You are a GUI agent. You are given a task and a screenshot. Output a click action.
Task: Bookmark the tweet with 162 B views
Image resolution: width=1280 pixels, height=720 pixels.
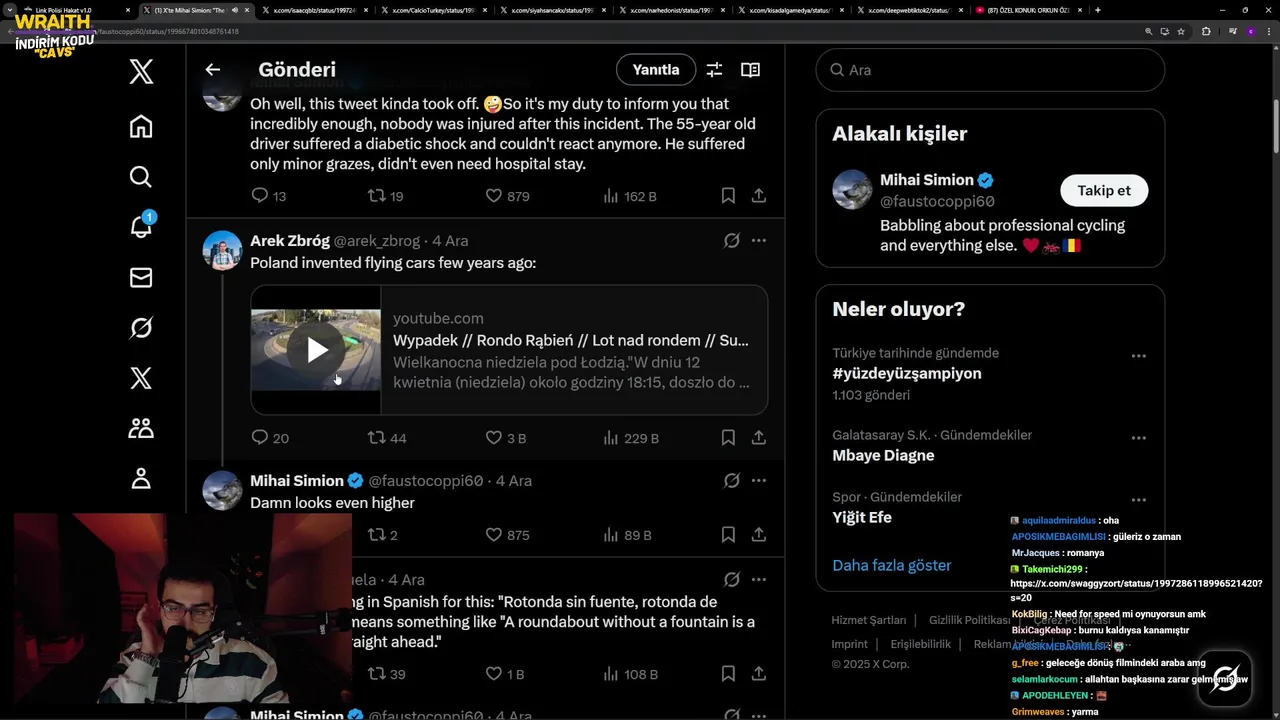coord(728,196)
